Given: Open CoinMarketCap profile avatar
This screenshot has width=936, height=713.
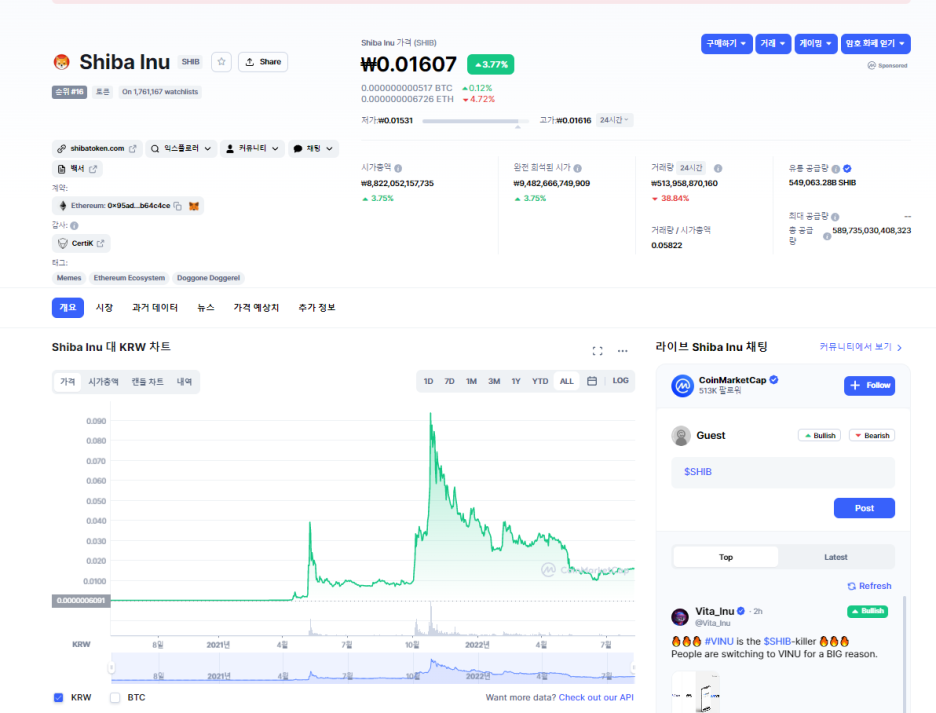Looking at the screenshot, I should [682, 386].
